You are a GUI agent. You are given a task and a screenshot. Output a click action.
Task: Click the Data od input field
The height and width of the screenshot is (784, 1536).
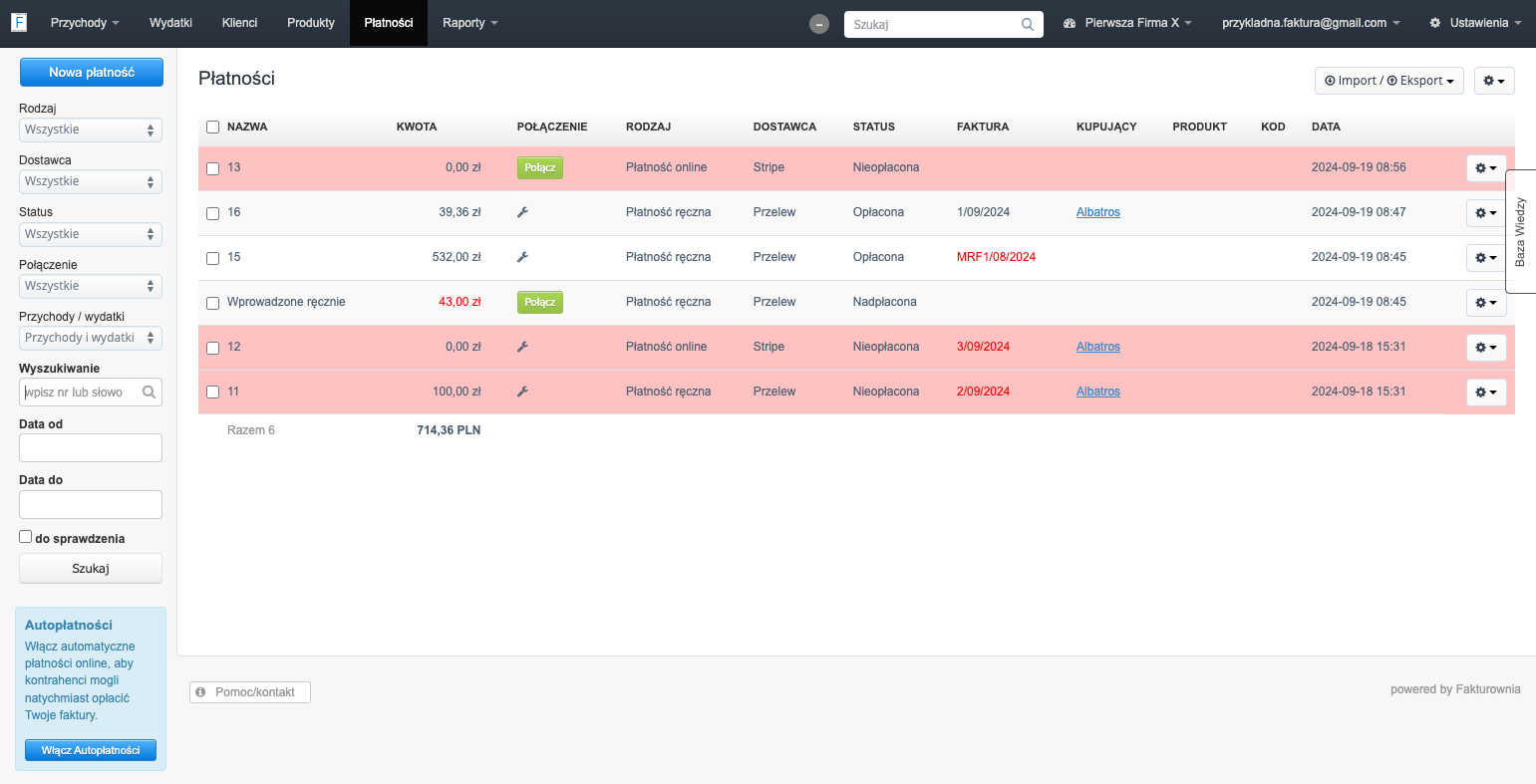tap(91, 448)
